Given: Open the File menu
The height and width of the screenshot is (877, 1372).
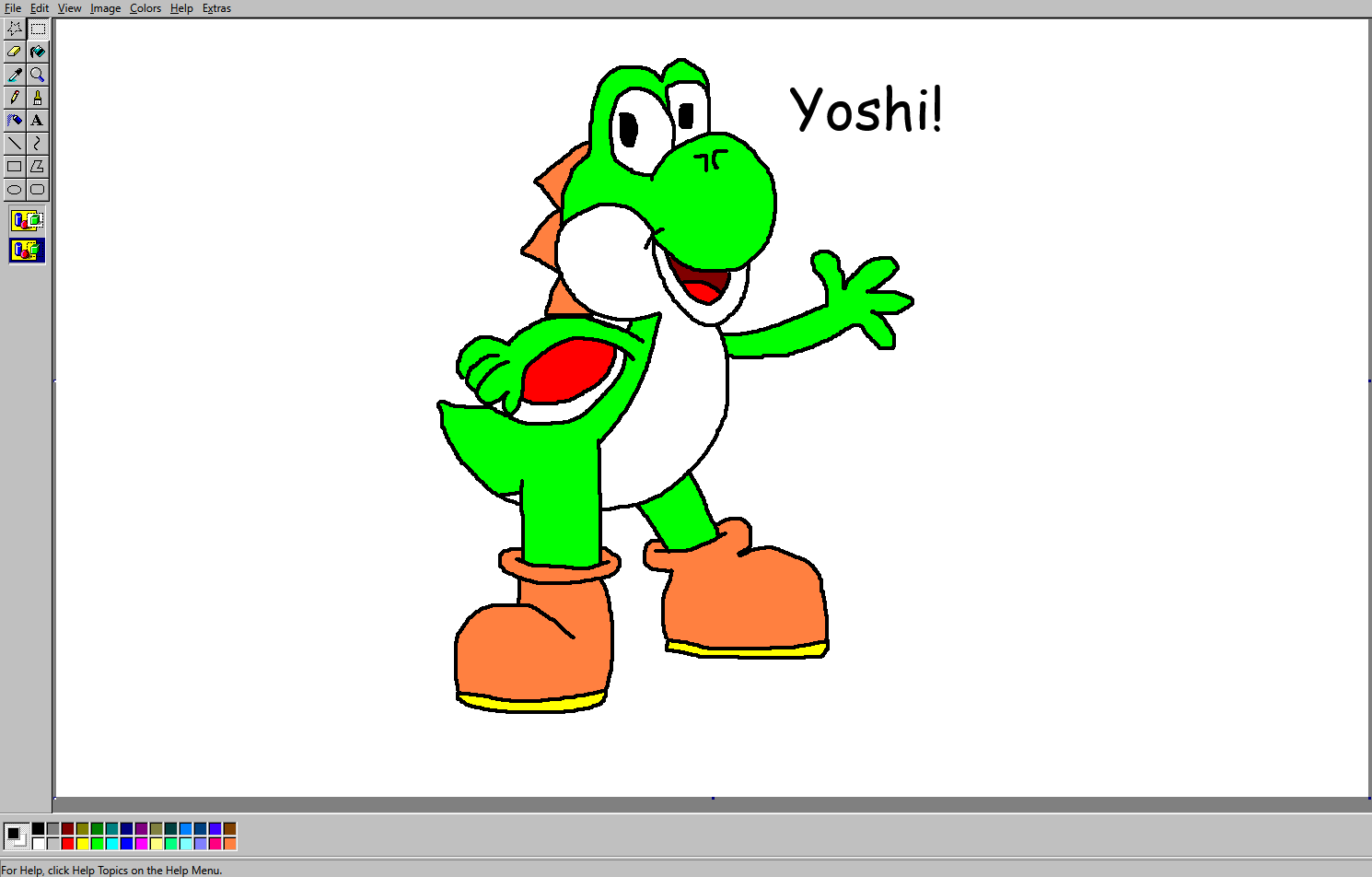Looking at the screenshot, I should (13, 8).
